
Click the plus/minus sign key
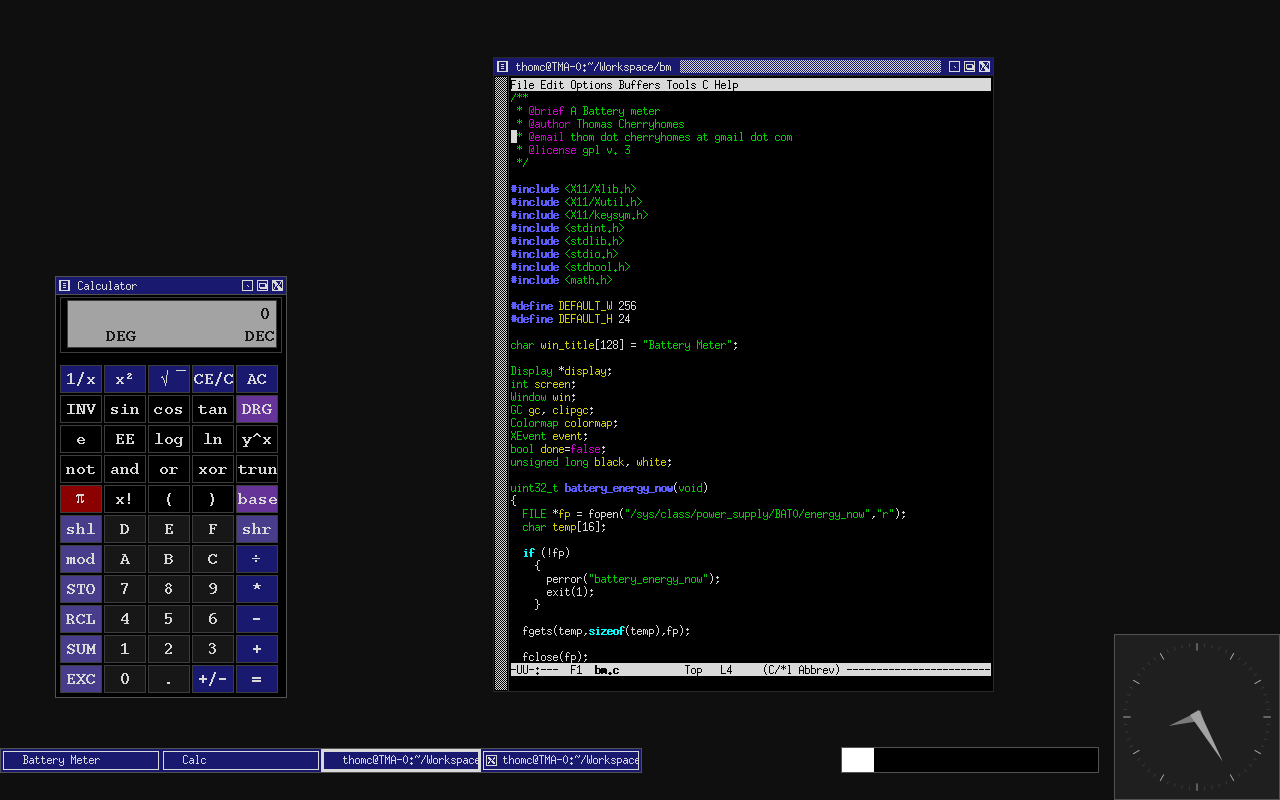point(213,679)
